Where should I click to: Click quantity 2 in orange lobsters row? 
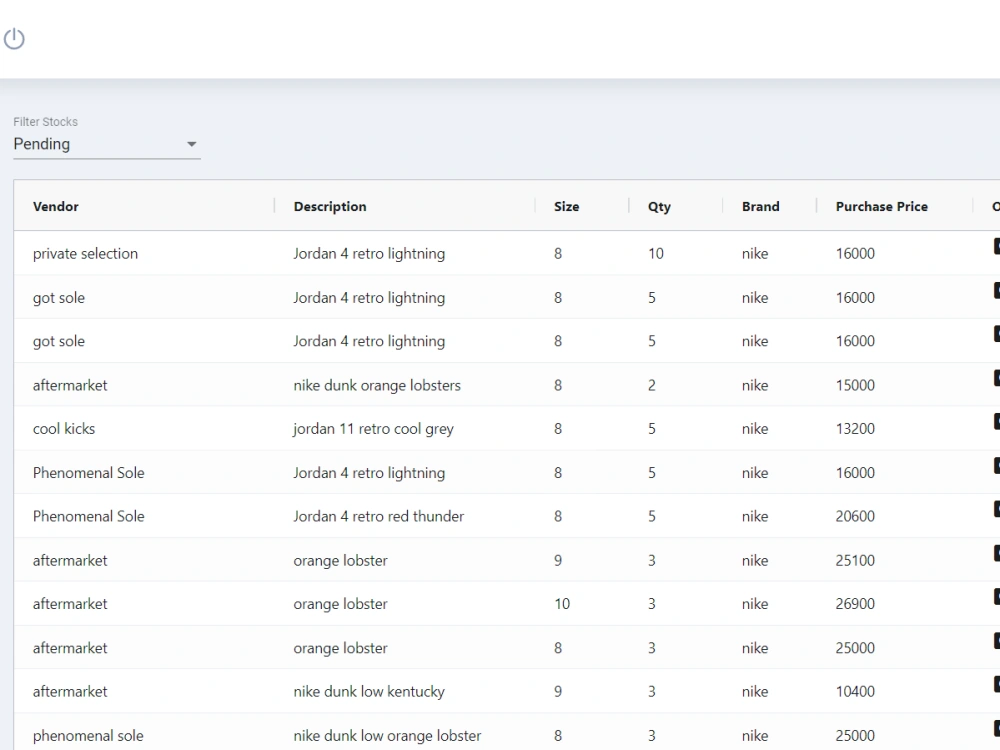point(652,385)
